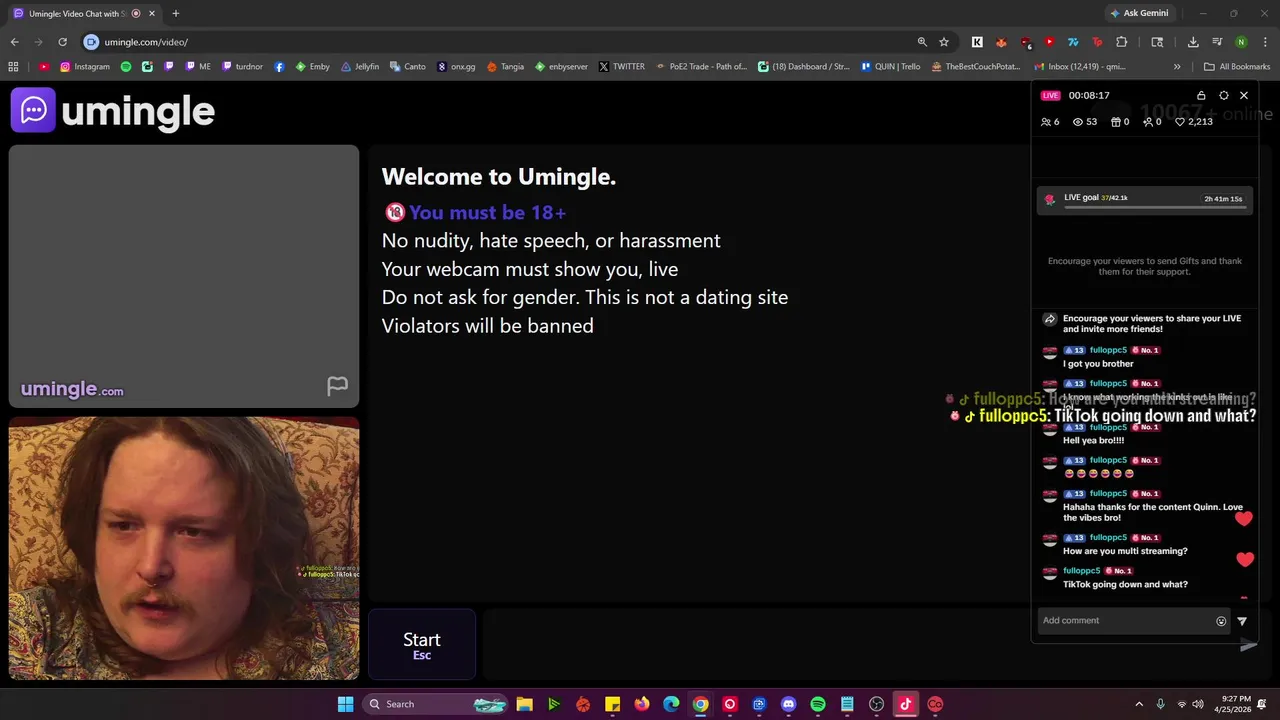1280x720 pixels.
Task: Click the report flag icon on video
Action: click(x=337, y=386)
